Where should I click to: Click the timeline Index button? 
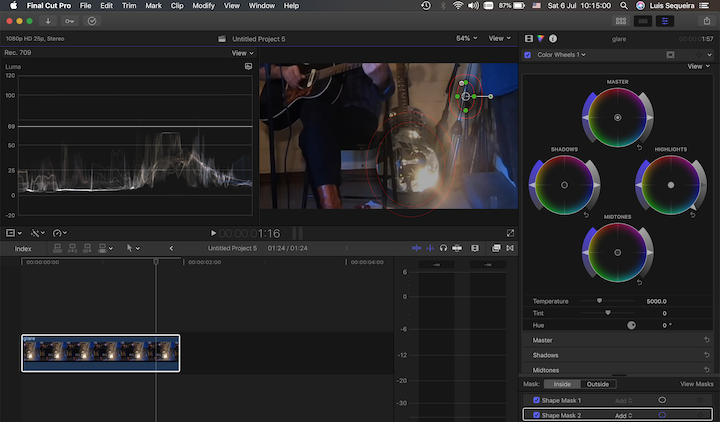23,248
